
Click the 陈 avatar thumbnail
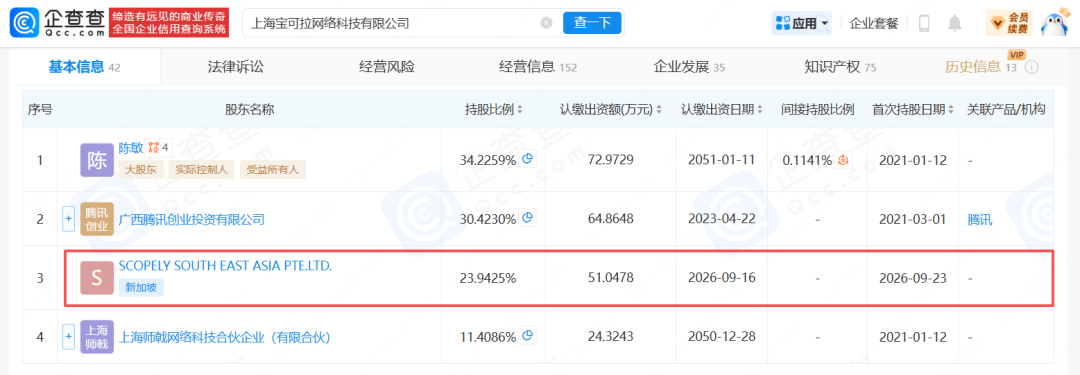(96, 159)
